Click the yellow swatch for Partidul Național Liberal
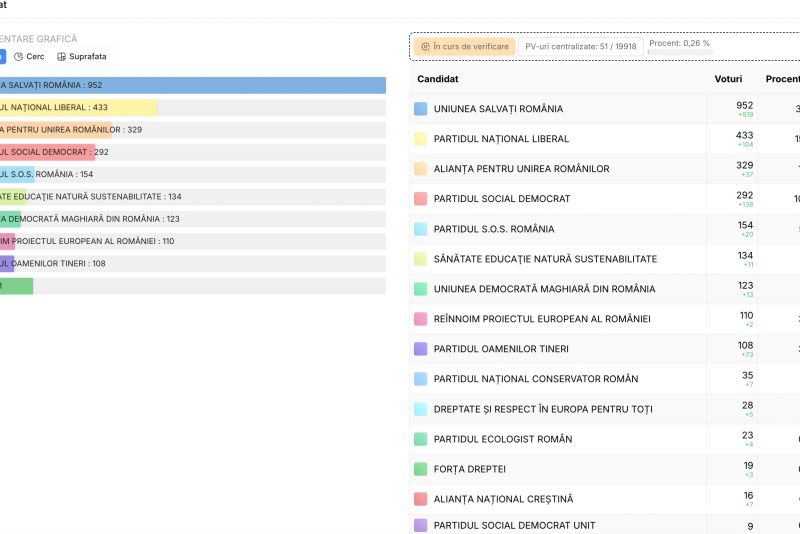The image size is (800, 534). [421, 139]
